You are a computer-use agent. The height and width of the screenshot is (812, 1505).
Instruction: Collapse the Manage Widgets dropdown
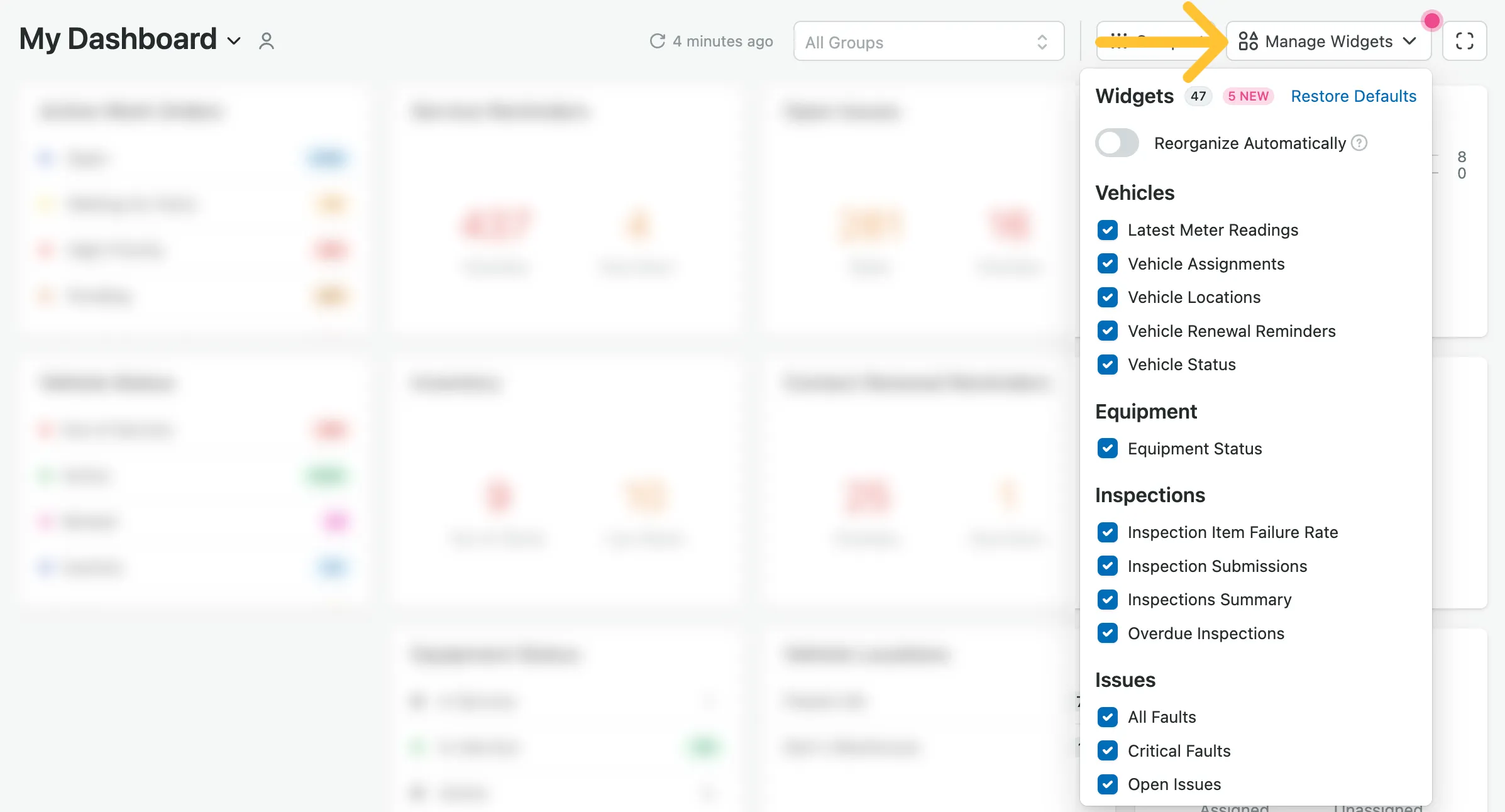pos(1409,41)
